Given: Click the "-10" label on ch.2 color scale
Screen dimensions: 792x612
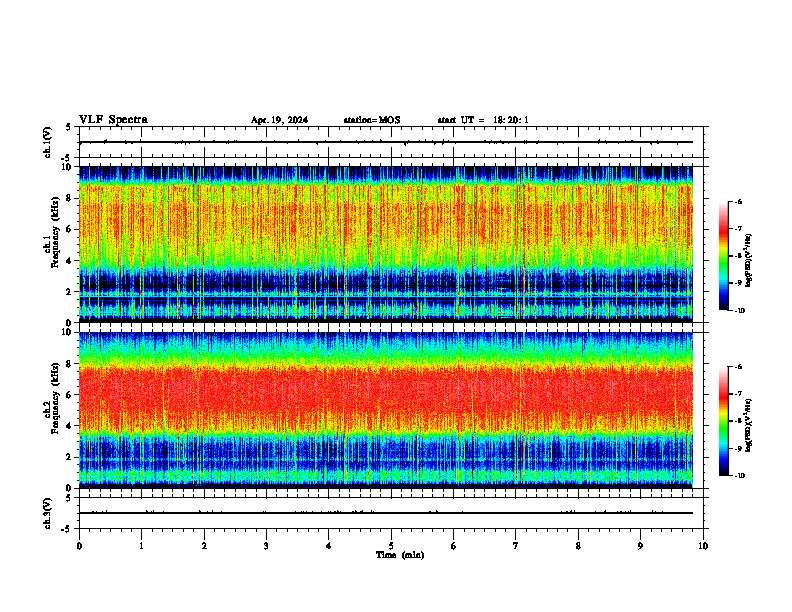Looking at the screenshot, I should pyautogui.click(x=740, y=476).
